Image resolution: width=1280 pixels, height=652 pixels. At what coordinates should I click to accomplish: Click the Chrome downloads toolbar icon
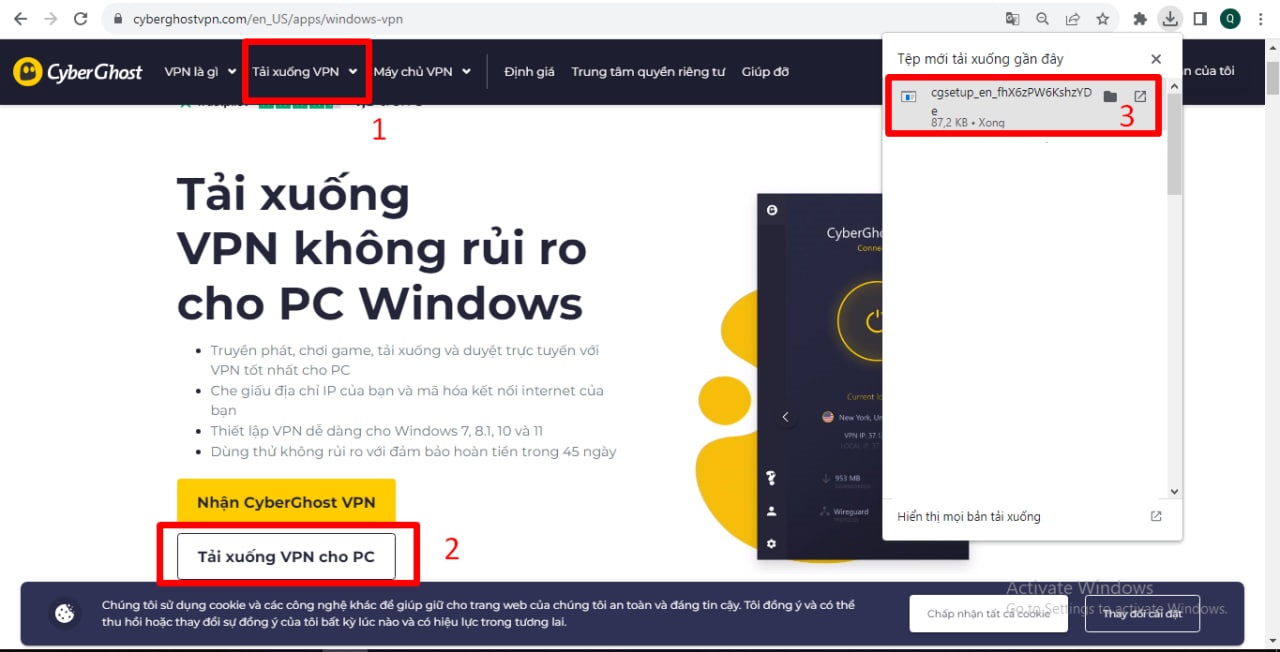(x=1169, y=19)
